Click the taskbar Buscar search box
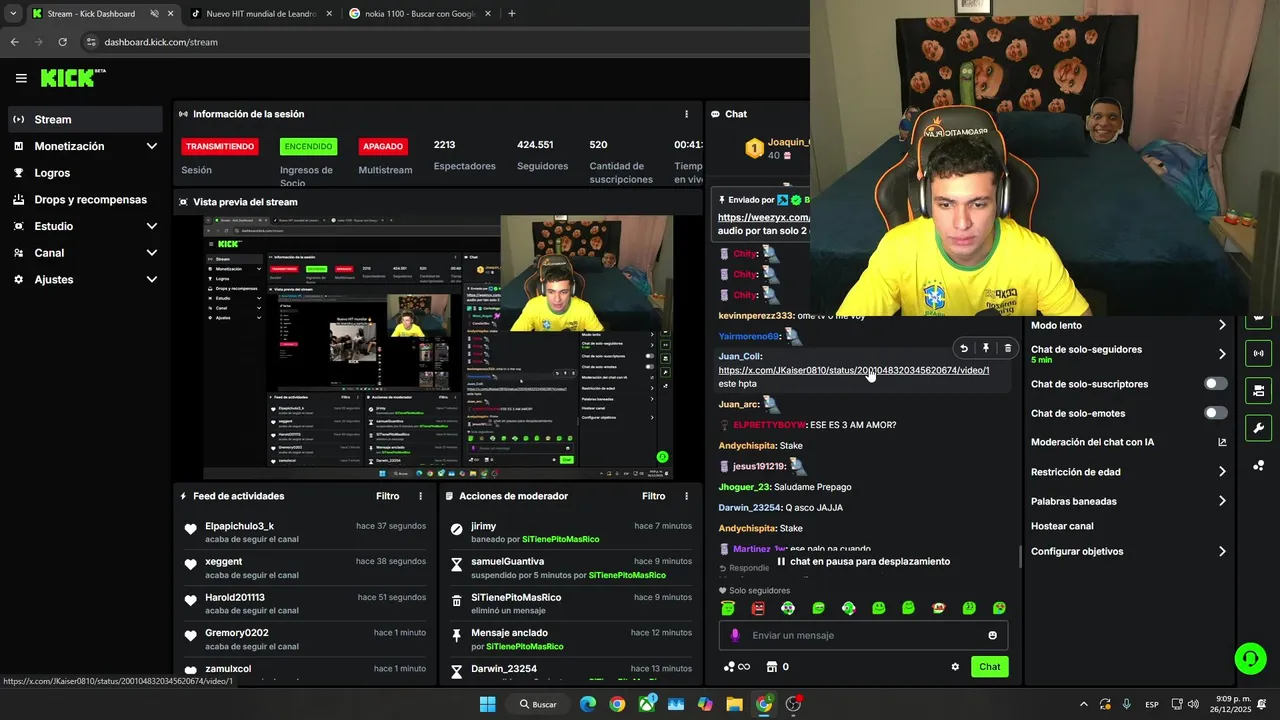The width and height of the screenshot is (1280, 720). click(x=538, y=704)
